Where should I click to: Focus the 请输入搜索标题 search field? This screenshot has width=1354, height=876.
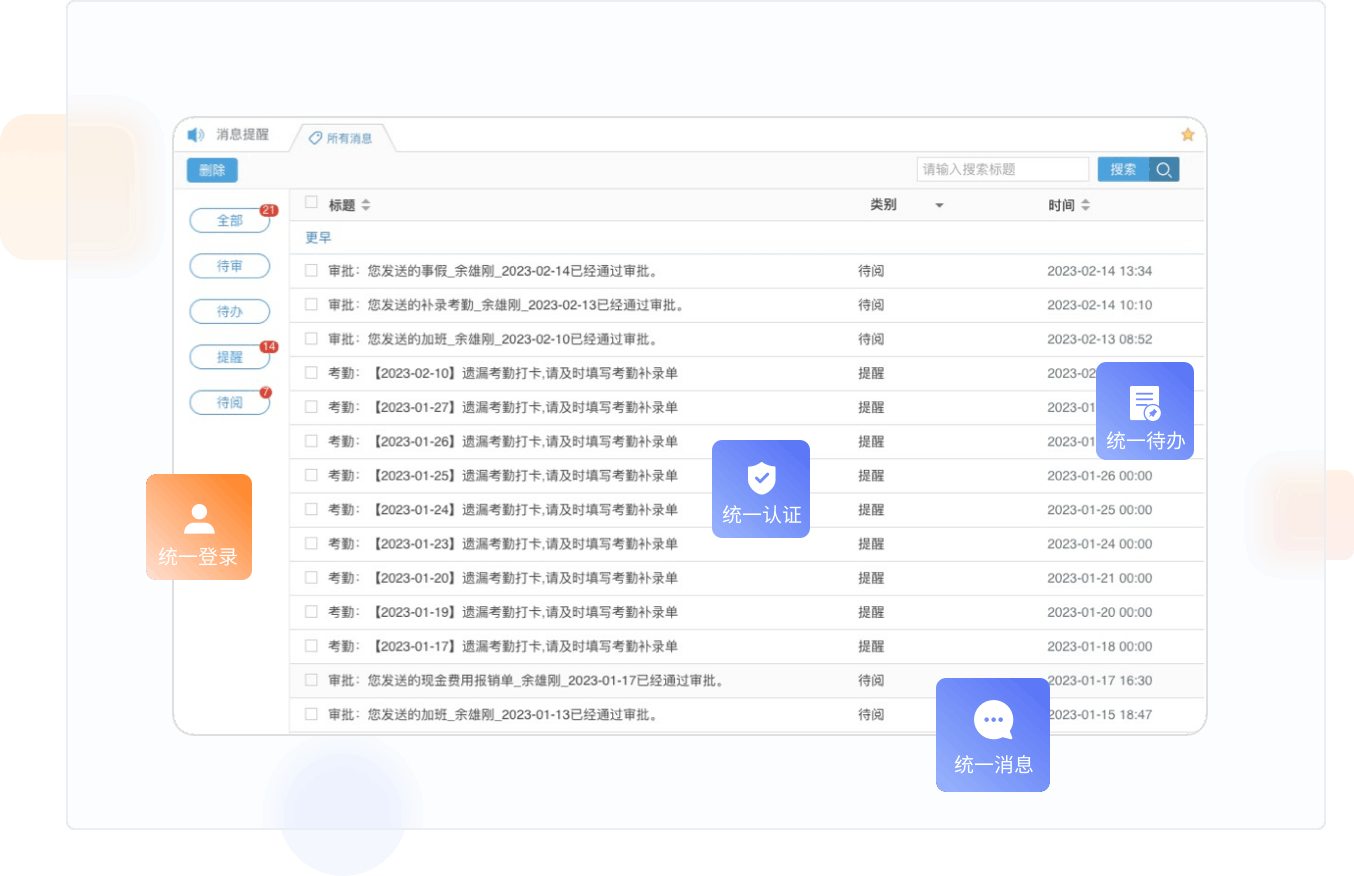pyautogui.click(x=1003, y=170)
